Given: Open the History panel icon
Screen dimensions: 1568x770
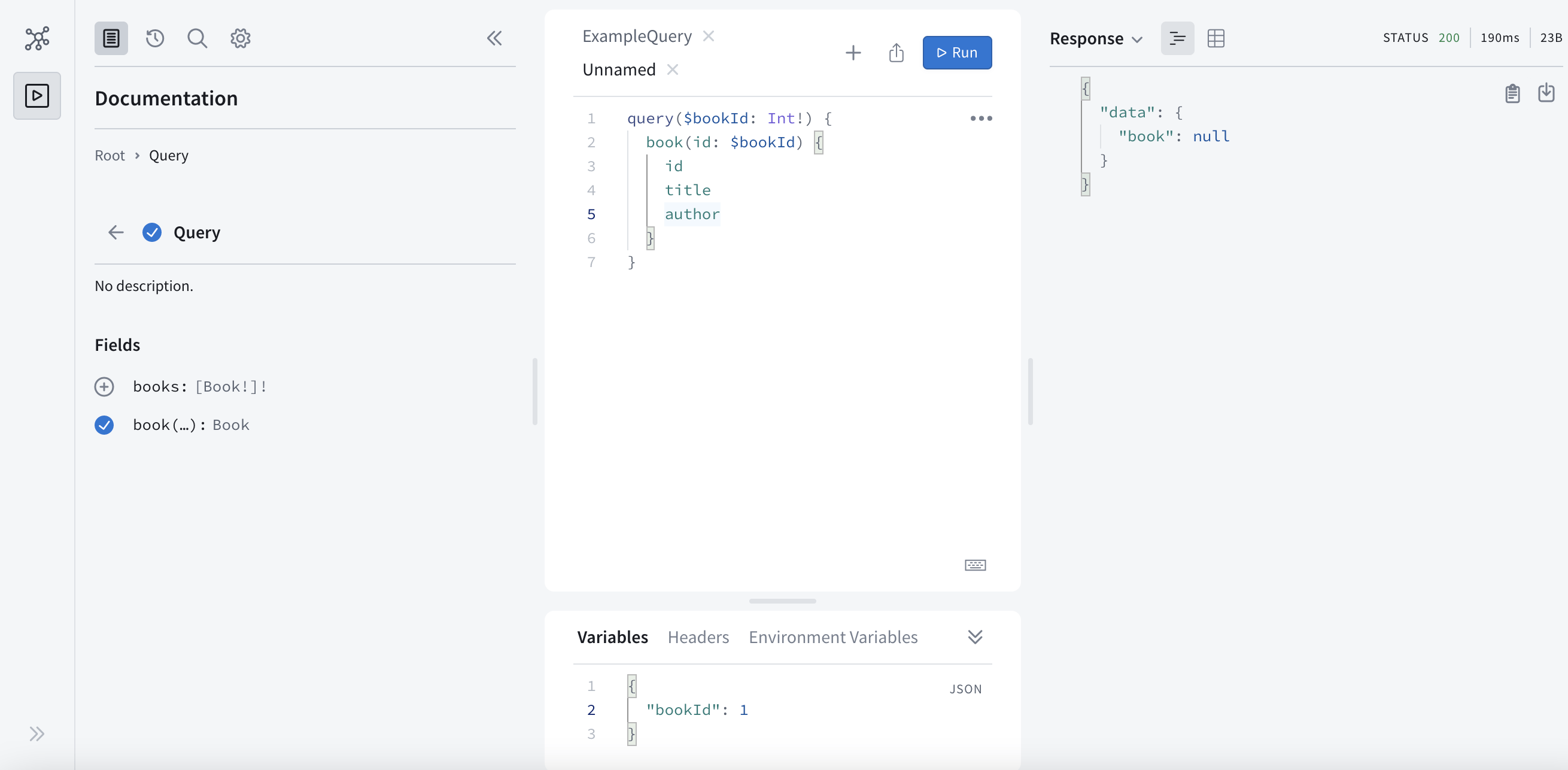Looking at the screenshot, I should (154, 38).
